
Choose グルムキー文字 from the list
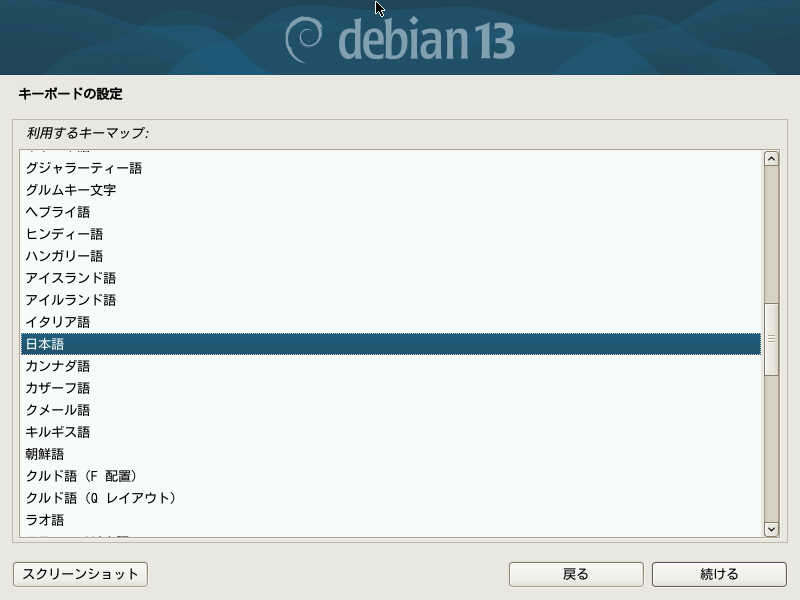391,190
